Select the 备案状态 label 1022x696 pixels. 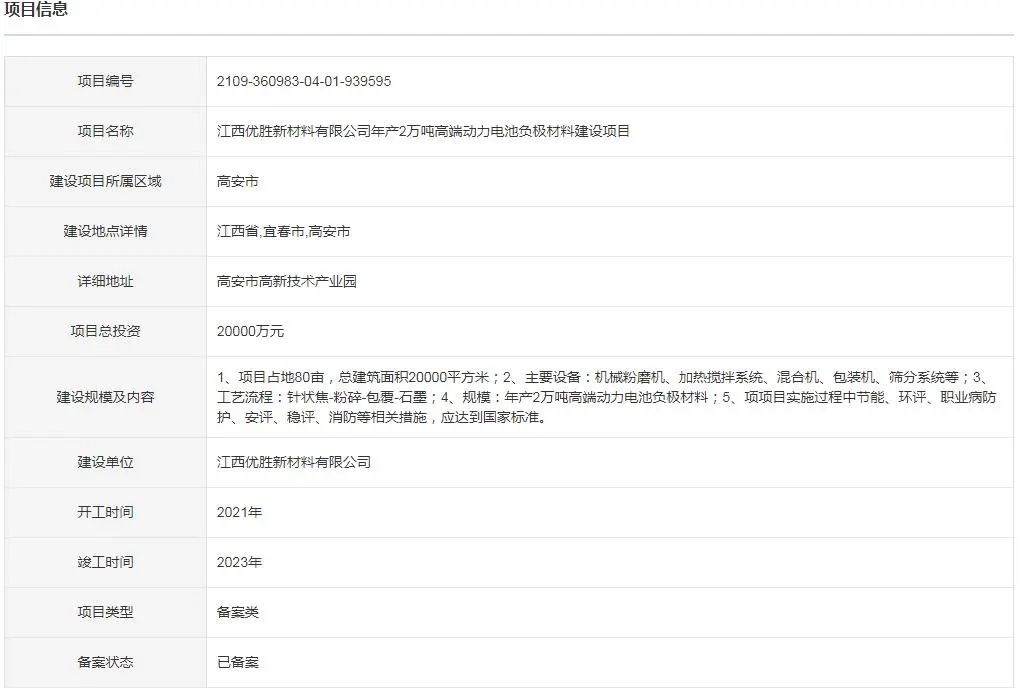[105, 662]
